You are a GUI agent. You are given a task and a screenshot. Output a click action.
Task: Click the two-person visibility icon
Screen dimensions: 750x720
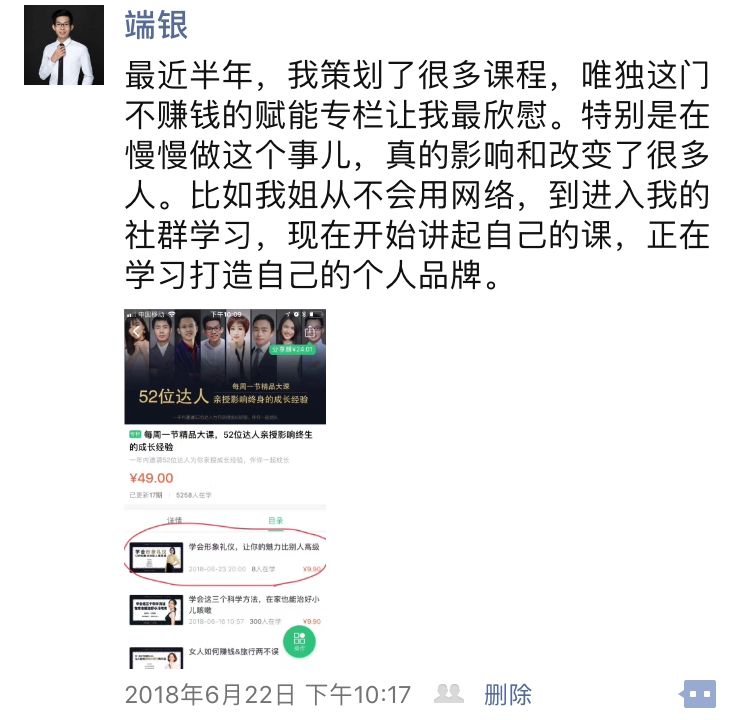pyautogui.click(x=449, y=694)
